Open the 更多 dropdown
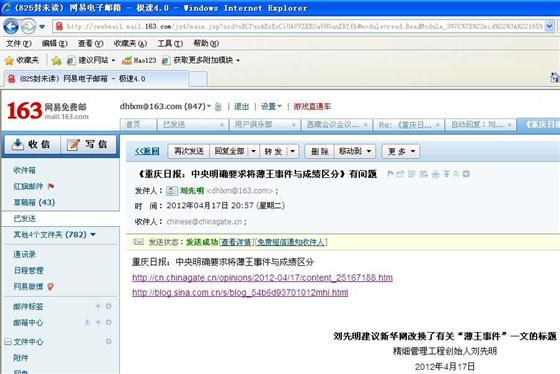 401,151
